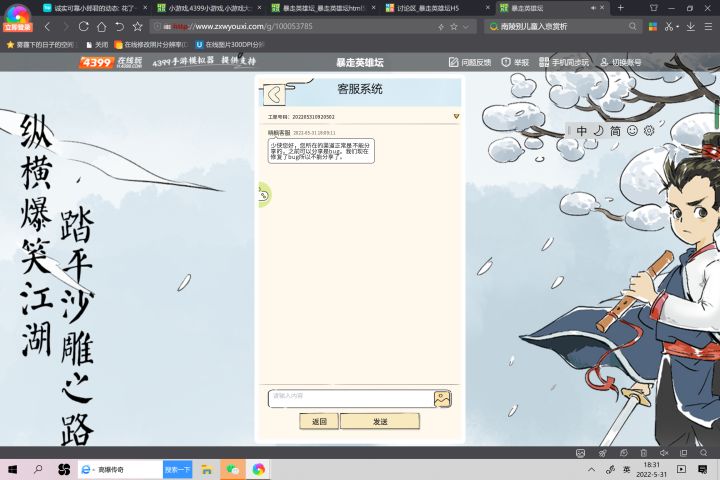Attach an image via picture icon
Image resolution: width=720 pixels, height=480 pixels.
[x=442, y=399]
